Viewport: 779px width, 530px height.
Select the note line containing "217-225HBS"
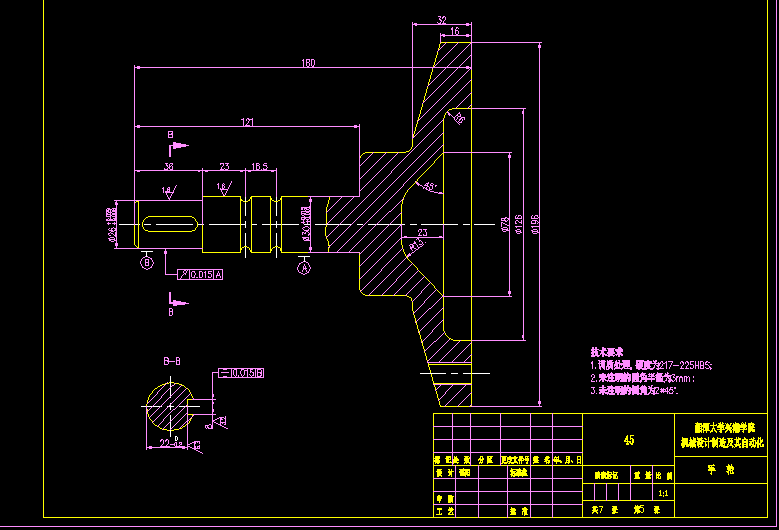(x=651, y=366)
